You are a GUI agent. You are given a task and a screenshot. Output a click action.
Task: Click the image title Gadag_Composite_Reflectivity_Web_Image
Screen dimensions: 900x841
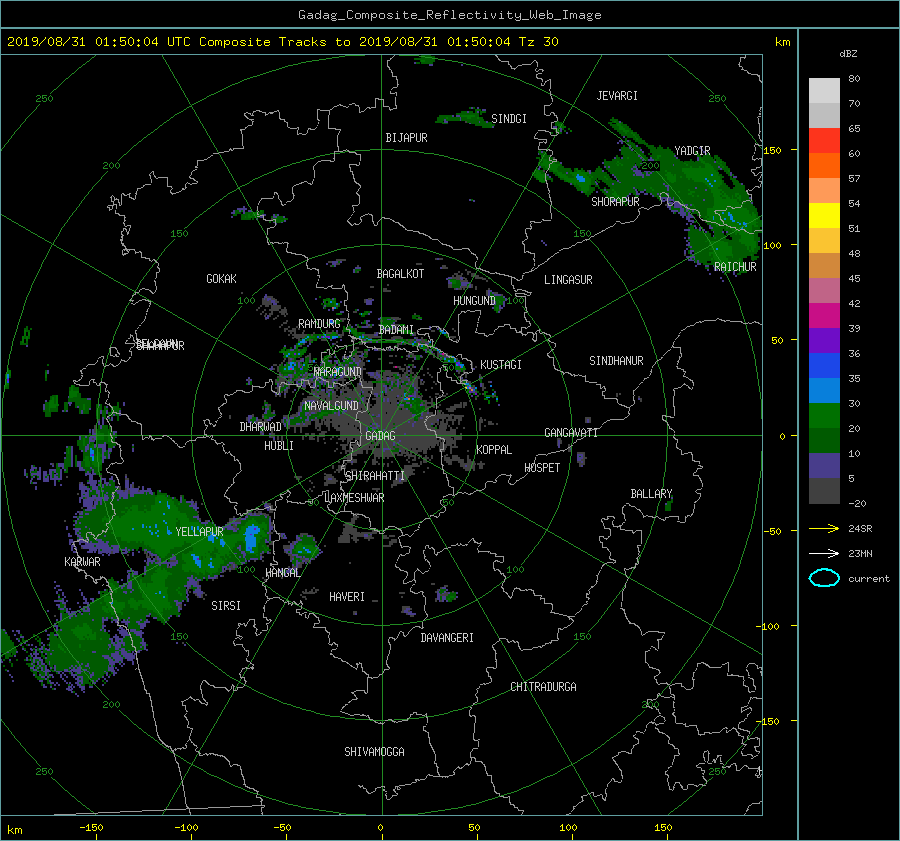pos(449,15)
